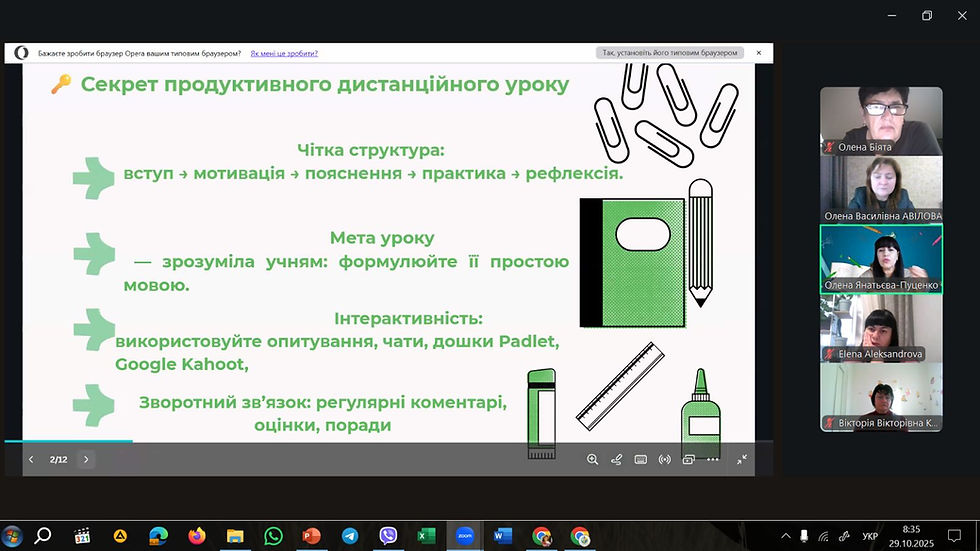Switch to PowerPoint in taskbar
The width and height of the screenshot is (980, 551).
(x=311, y=536)
